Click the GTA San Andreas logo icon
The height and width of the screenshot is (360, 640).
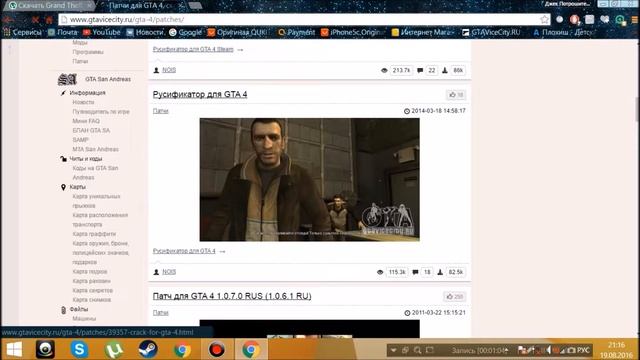pyautogui.click(x=67, y=79)
